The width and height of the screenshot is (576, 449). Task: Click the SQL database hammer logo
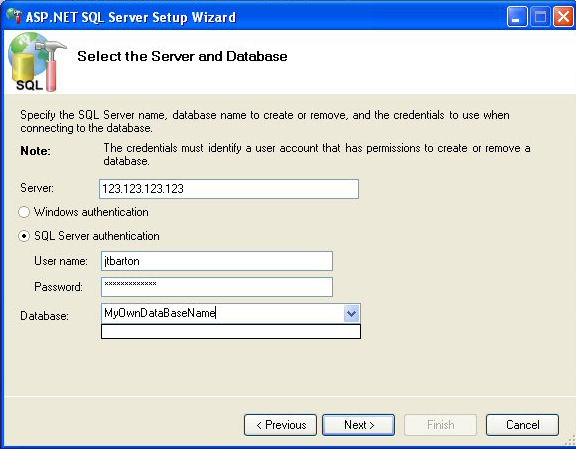pos(37,62)
